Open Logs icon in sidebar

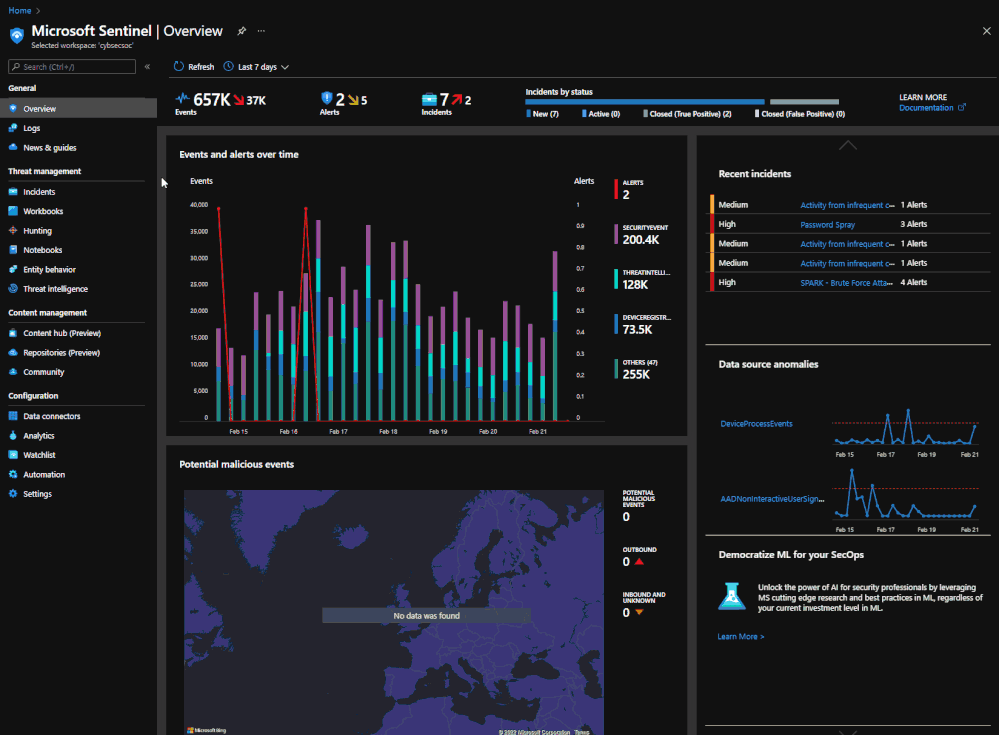click(x=13, y=128)
